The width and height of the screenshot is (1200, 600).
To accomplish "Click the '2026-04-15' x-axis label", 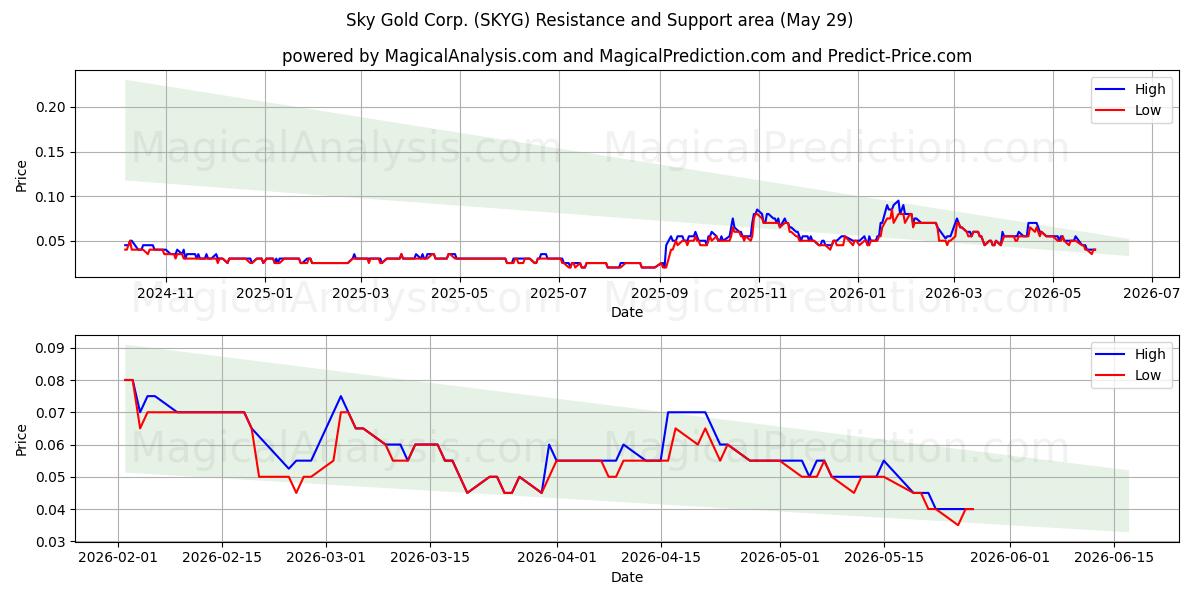I will pyautogui.click(x=661, y=558).
